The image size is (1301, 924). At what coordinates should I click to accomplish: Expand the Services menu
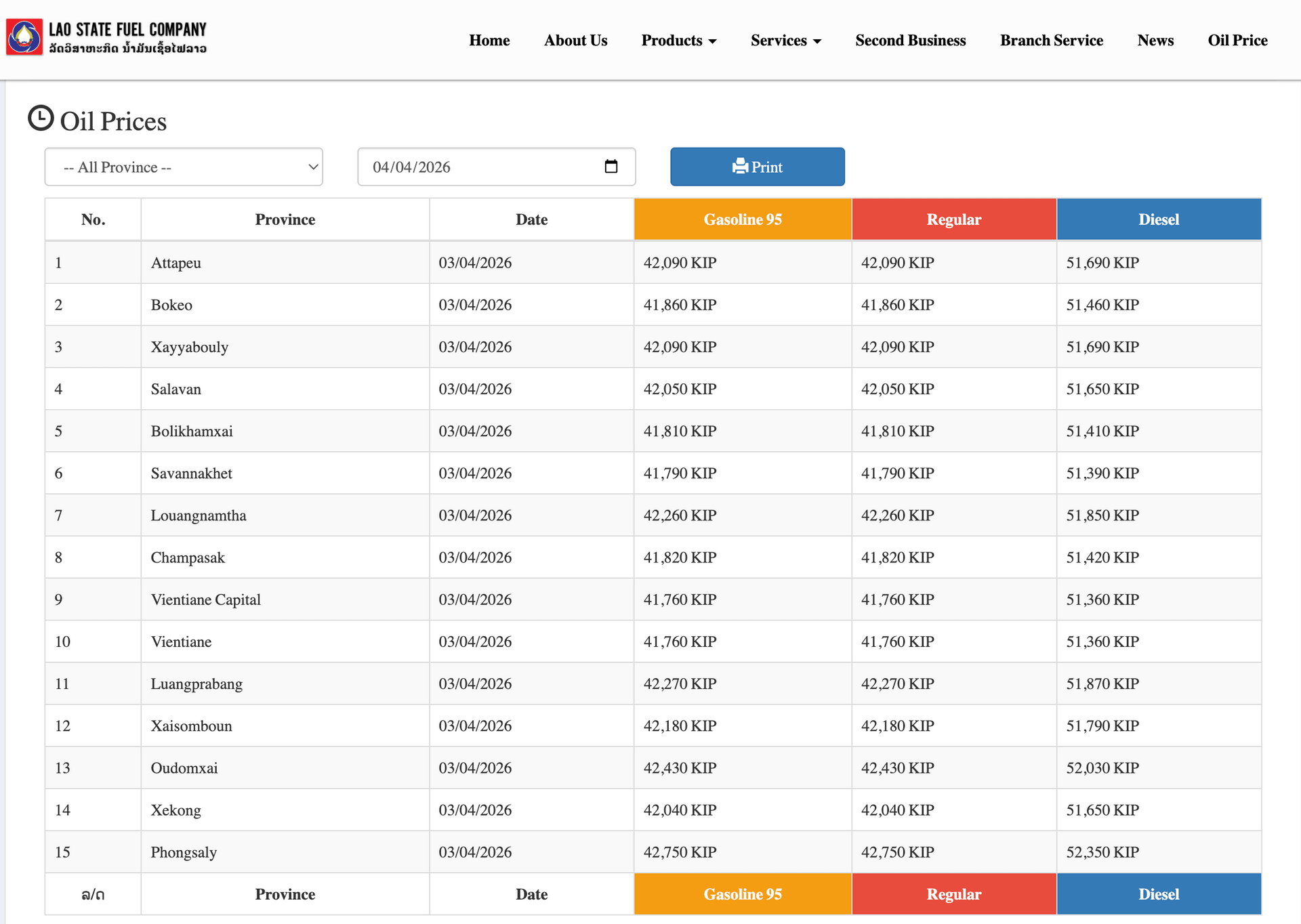786,41
